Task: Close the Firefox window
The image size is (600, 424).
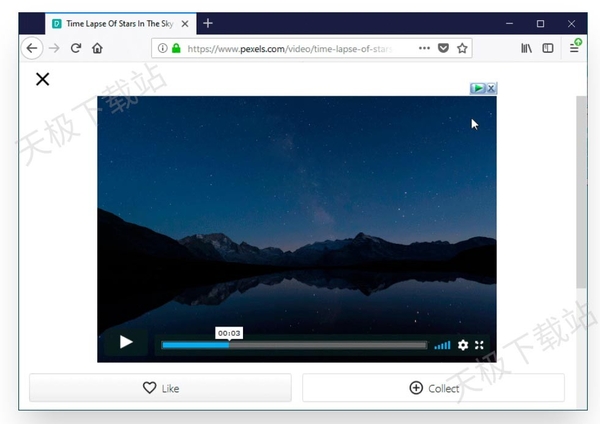Action: (x=571, y=24)
